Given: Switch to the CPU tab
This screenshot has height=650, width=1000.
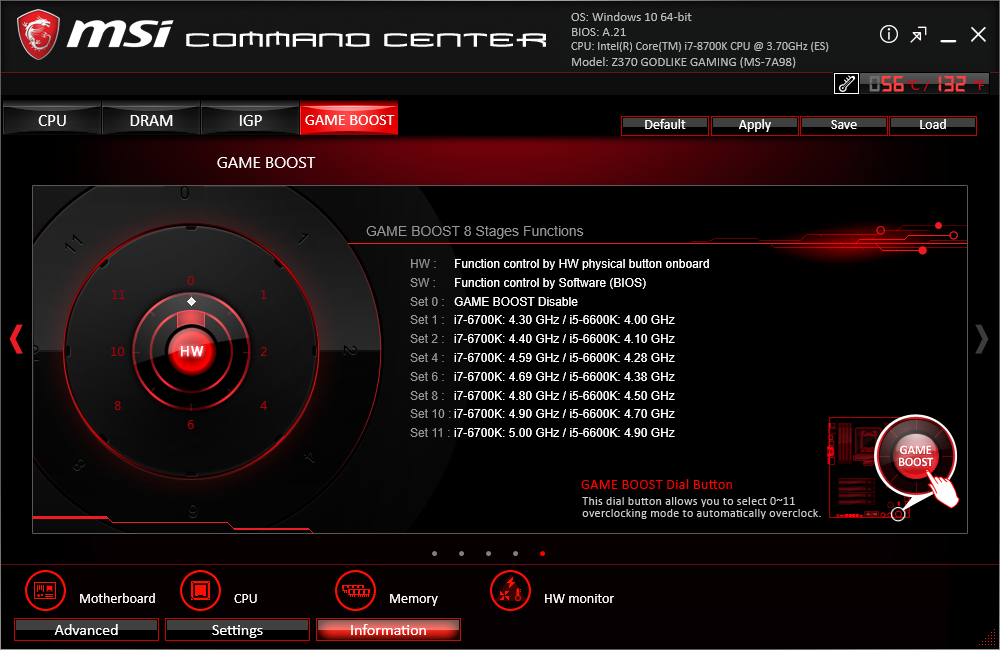Looking at the screenshot, I should (x=52, y=120).
